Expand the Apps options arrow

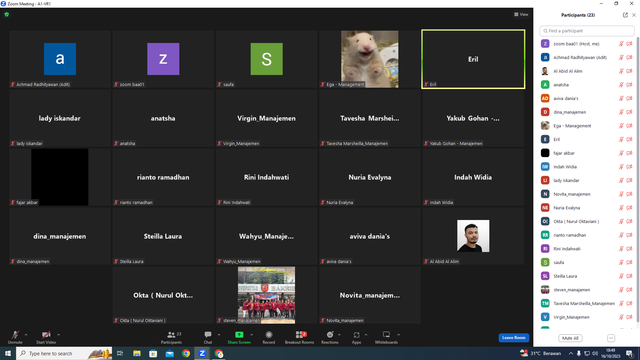[x=366, y=335]
